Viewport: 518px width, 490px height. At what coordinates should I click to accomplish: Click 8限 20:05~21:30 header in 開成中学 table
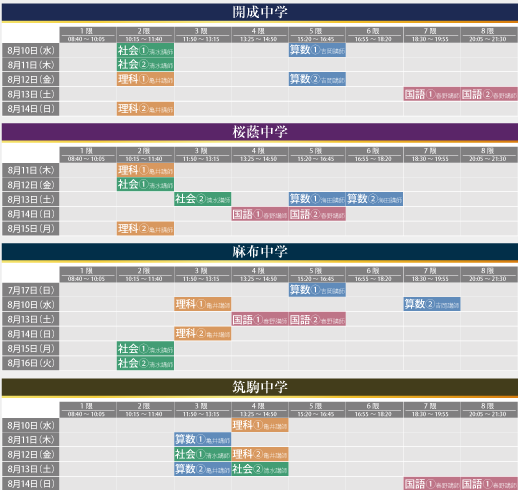[489, 35]
